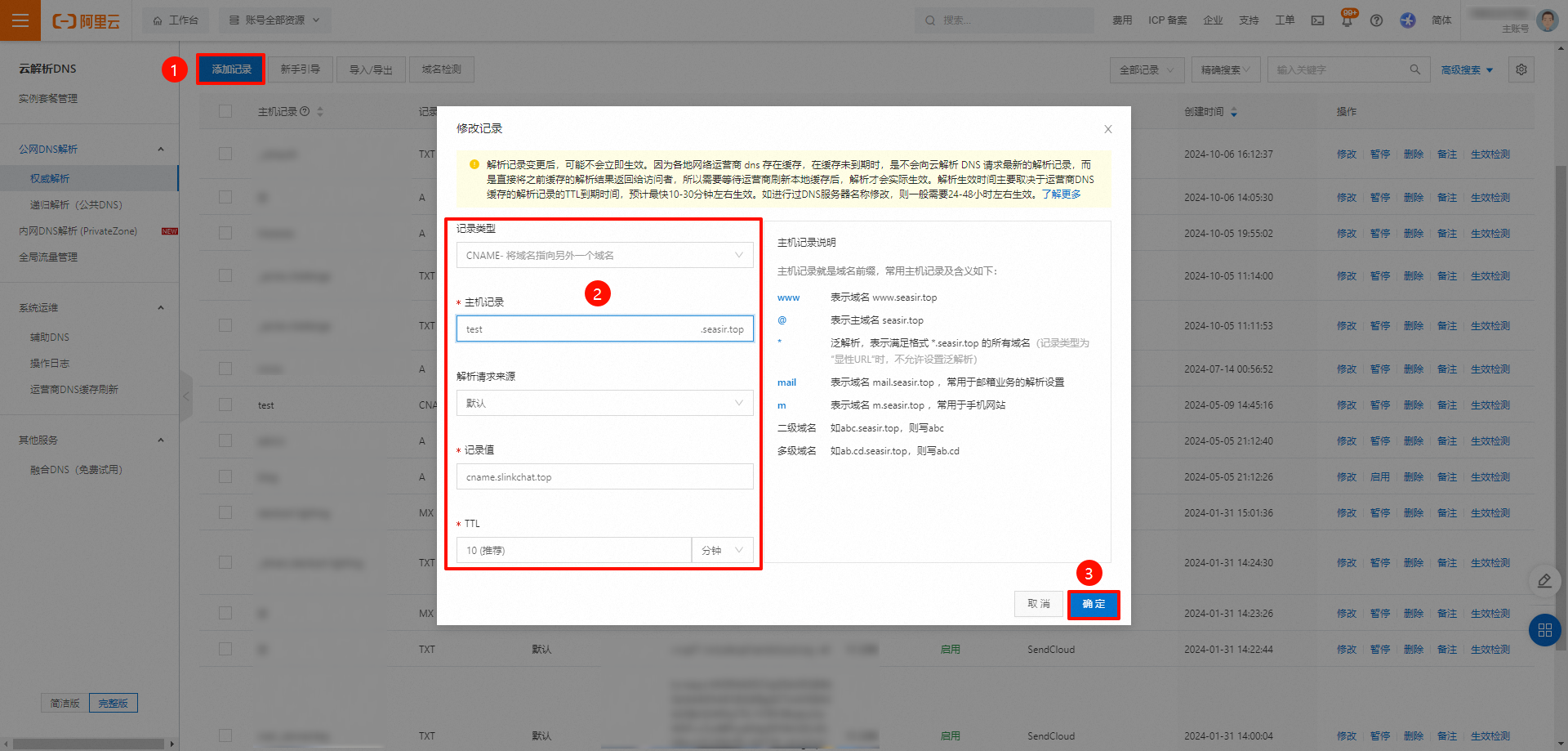The height and width of the screenshot is (751, 1568).
Task: Open the TTL unit 分钟 dropdown
Action: [x=722, y=550]
